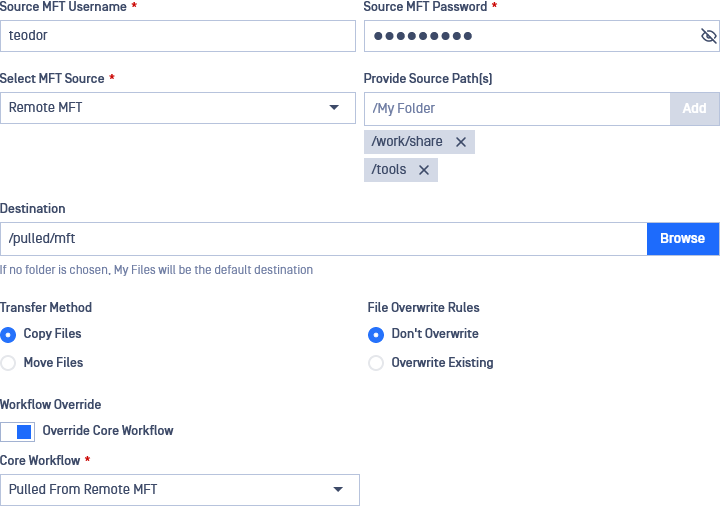Toggle the Override Core Workflow switch
The height and width of the screenshot is (506, 720).
click(x=17, y=432)
